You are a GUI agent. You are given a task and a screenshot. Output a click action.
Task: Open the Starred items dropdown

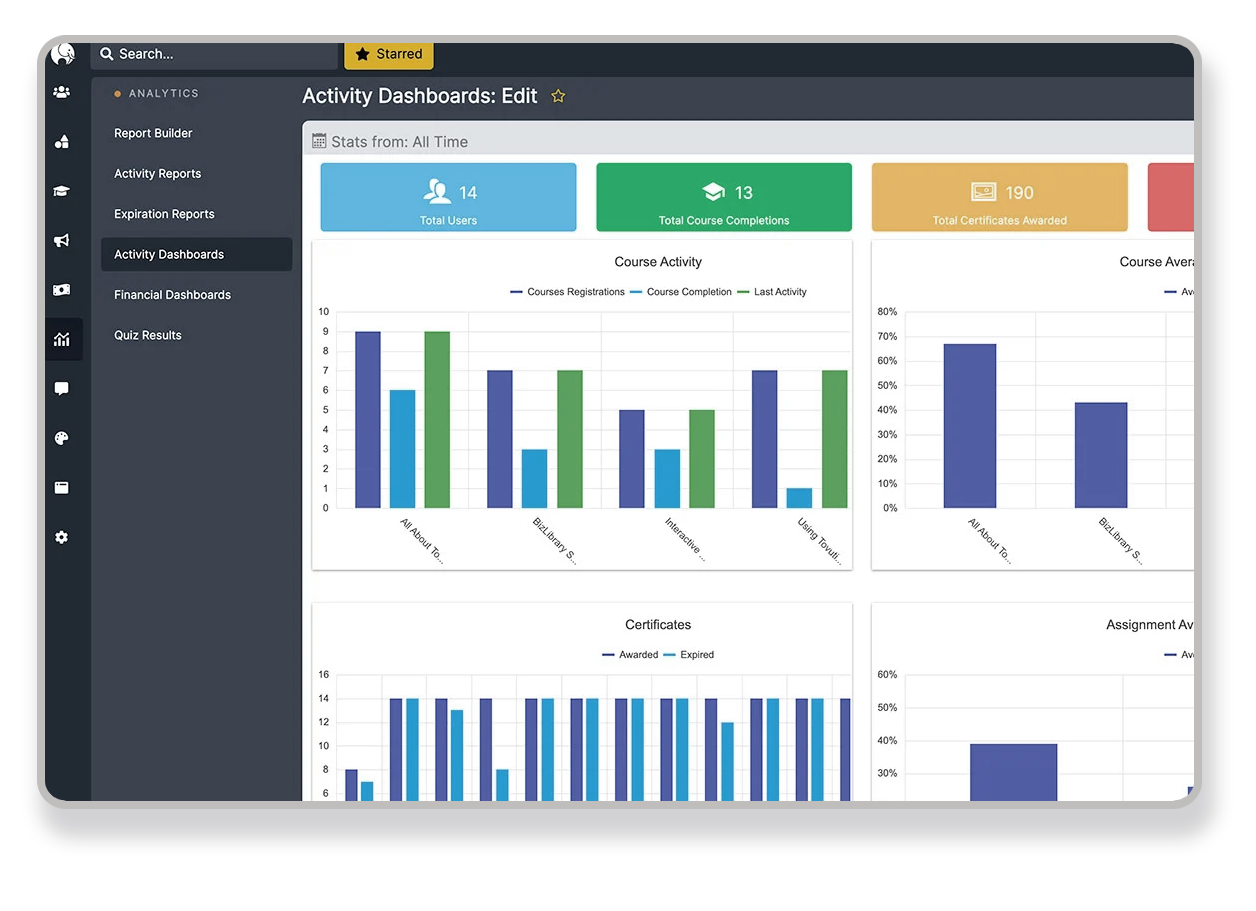click(389, 54)
